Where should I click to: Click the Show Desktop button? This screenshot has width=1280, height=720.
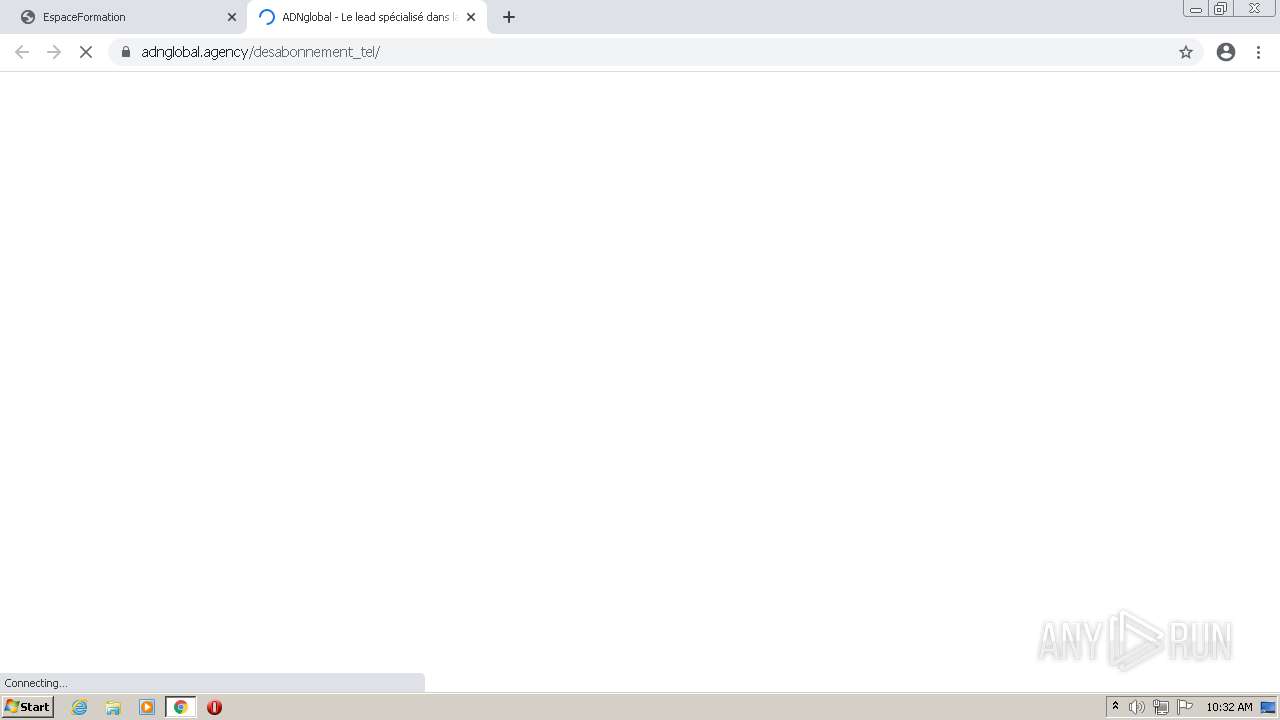click(x=1268, y=707)
